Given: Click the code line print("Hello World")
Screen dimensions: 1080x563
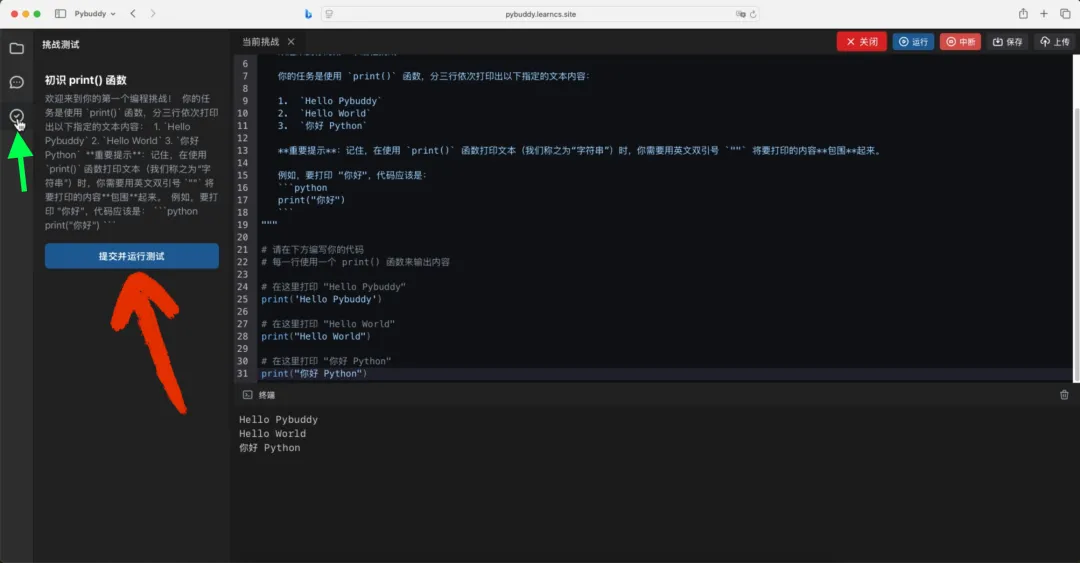Looking at the screenshot, I should [315, 336].
